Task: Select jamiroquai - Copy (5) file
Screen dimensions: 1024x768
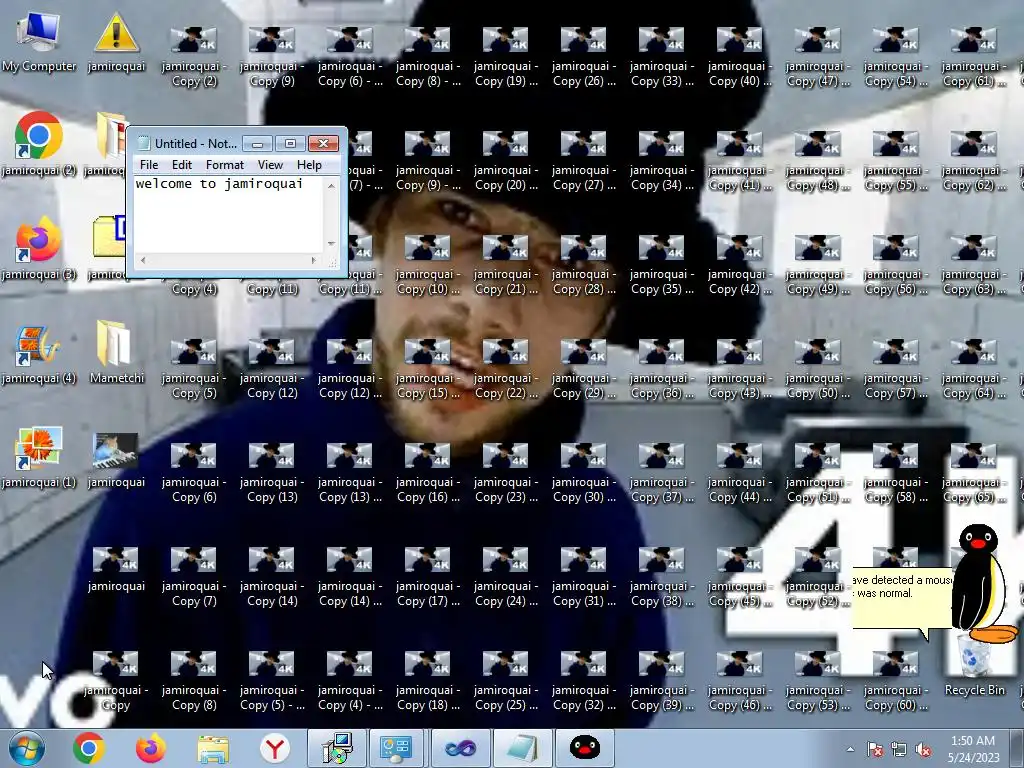Action: click(x=194, y=369)
